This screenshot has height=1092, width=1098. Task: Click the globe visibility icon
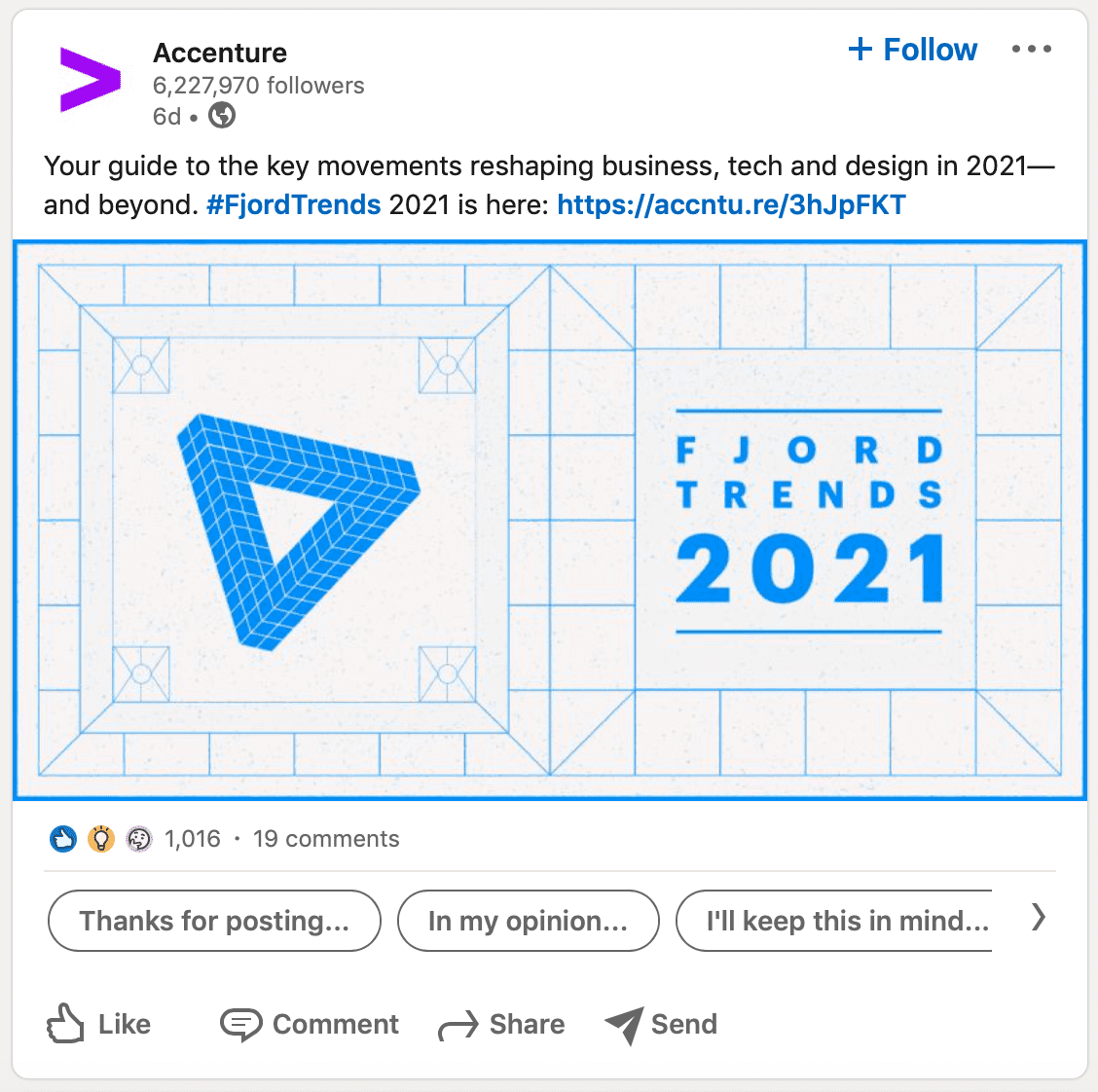[x=223, y=116]
